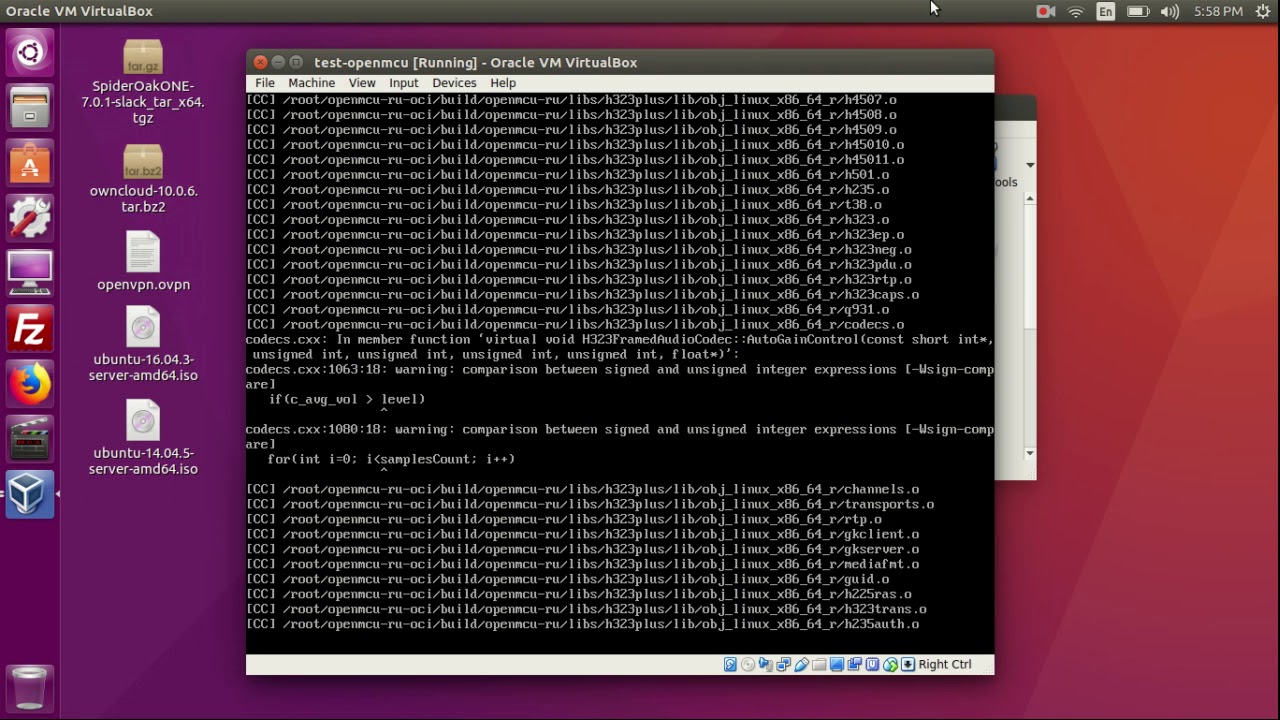Open the En keyboard layout indicator
This screenshot has width=1280, height=720.
1105,12
